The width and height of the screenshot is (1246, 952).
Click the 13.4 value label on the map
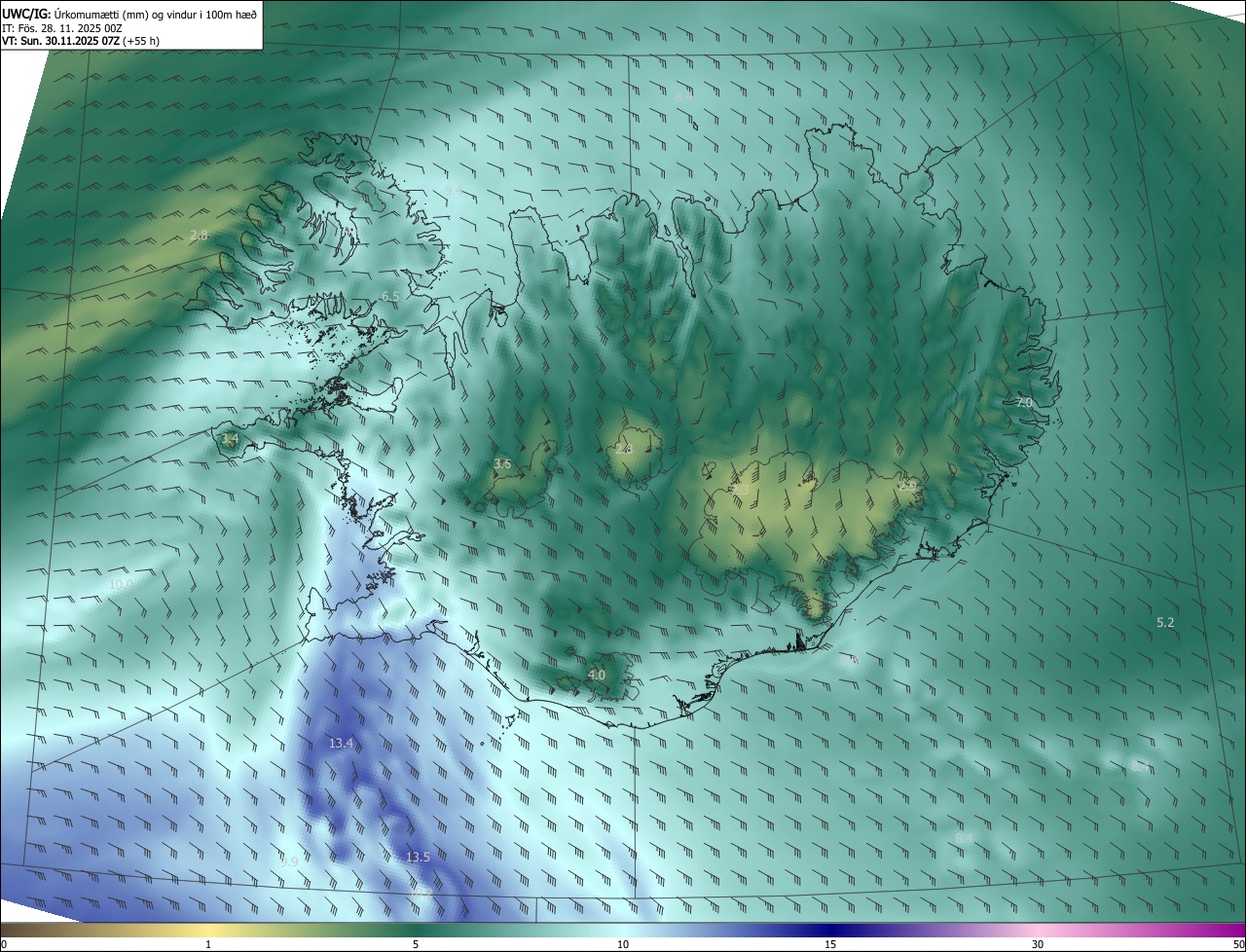[x=341, y=743]
